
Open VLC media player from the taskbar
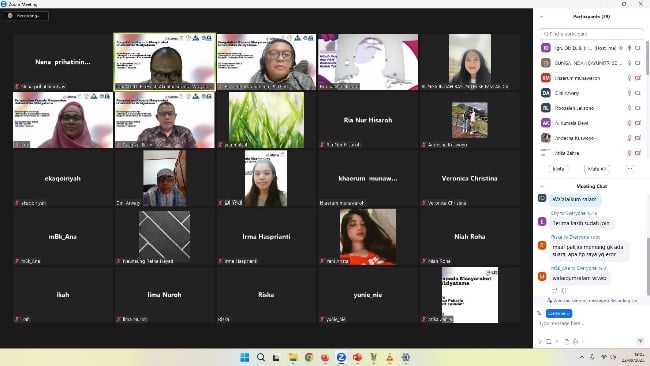click(x=390, y=357)
